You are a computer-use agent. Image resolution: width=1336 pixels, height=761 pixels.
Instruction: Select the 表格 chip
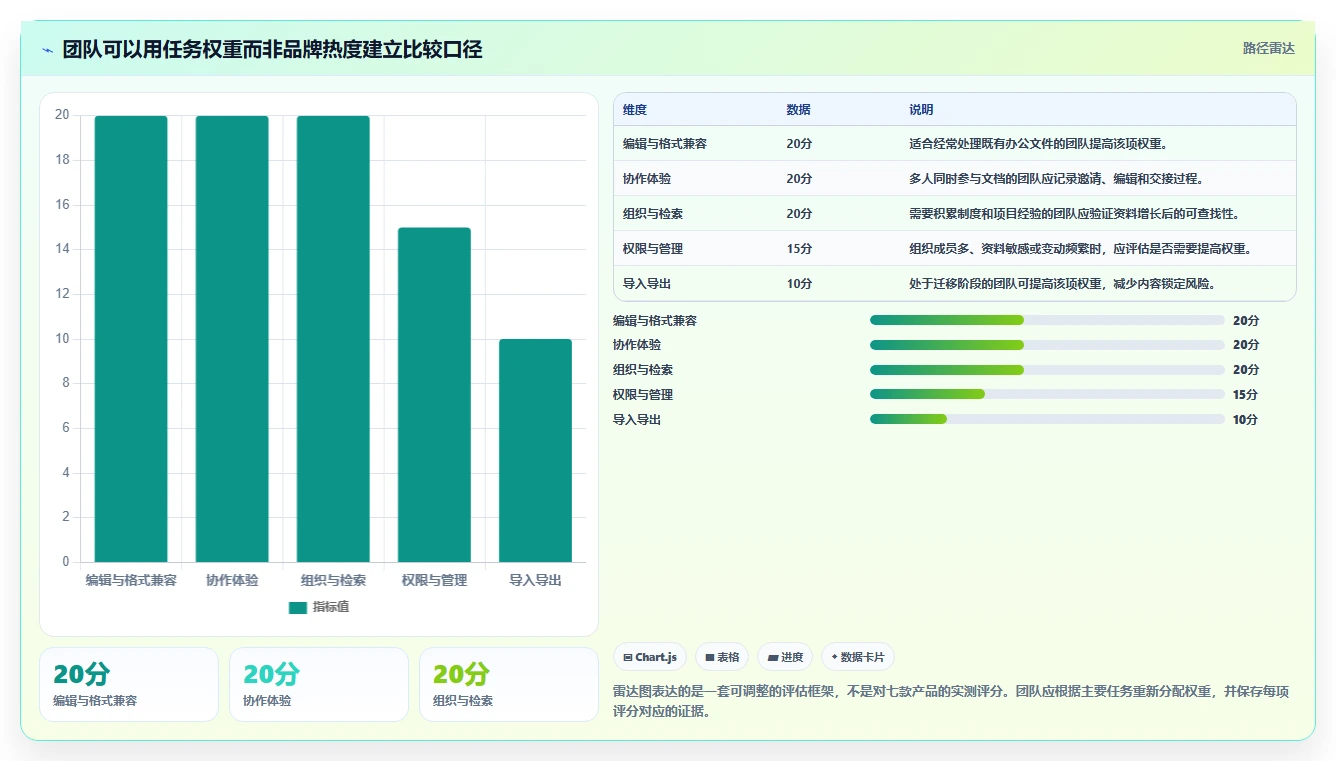pyautogui.click(x=722, y=657)
